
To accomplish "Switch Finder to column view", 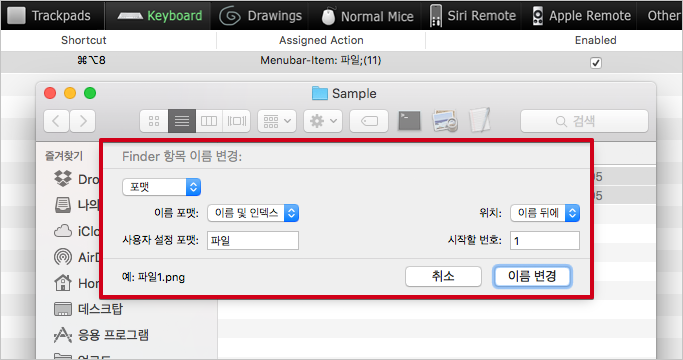I will tap(209, 121).
